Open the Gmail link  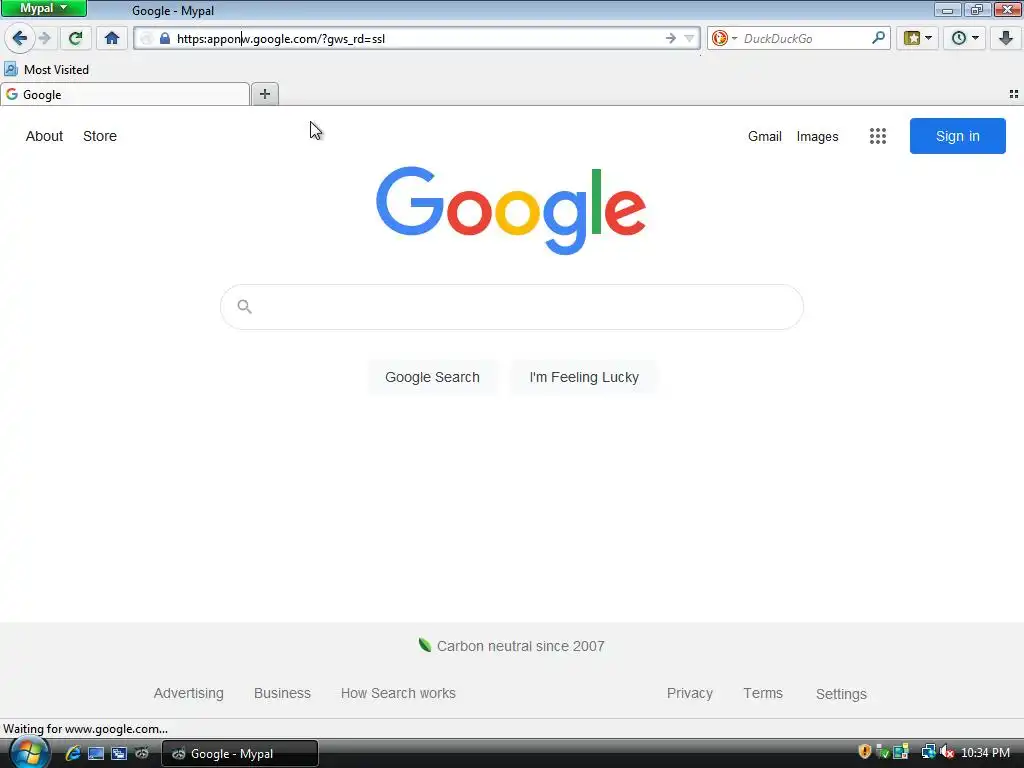point(765,136)
